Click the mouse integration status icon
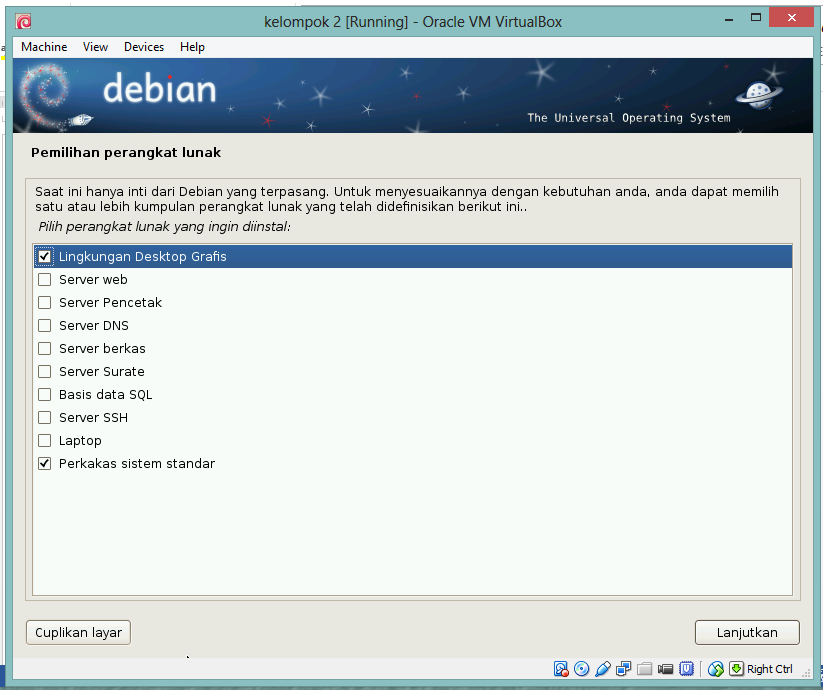The width and height of the screenshot is (823, 690). point(717,668)
